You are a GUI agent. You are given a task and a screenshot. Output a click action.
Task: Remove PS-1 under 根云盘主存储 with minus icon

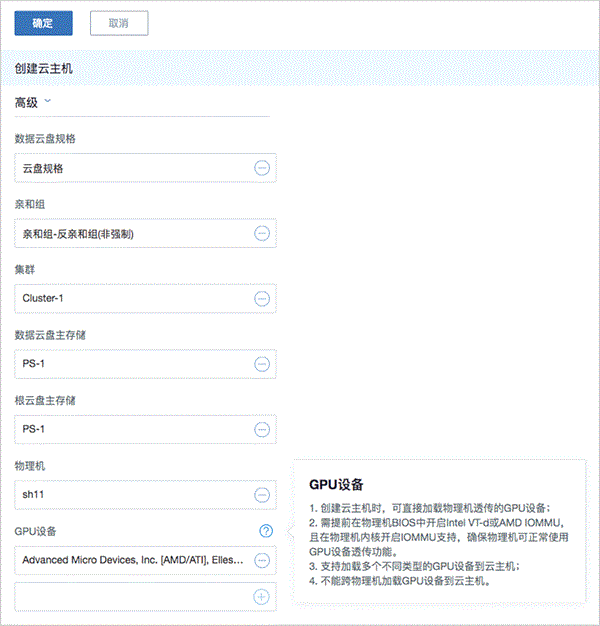[x=262, y=429]
